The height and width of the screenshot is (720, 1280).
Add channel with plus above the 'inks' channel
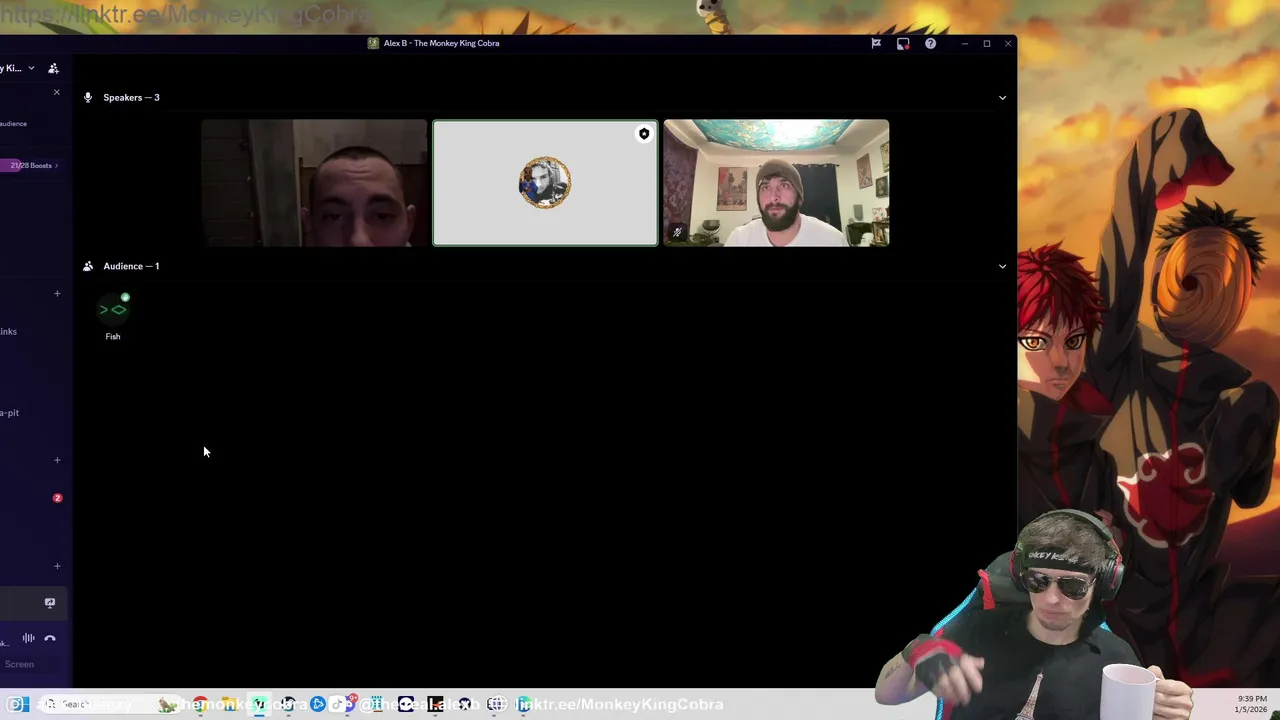(x=57, y=294)
